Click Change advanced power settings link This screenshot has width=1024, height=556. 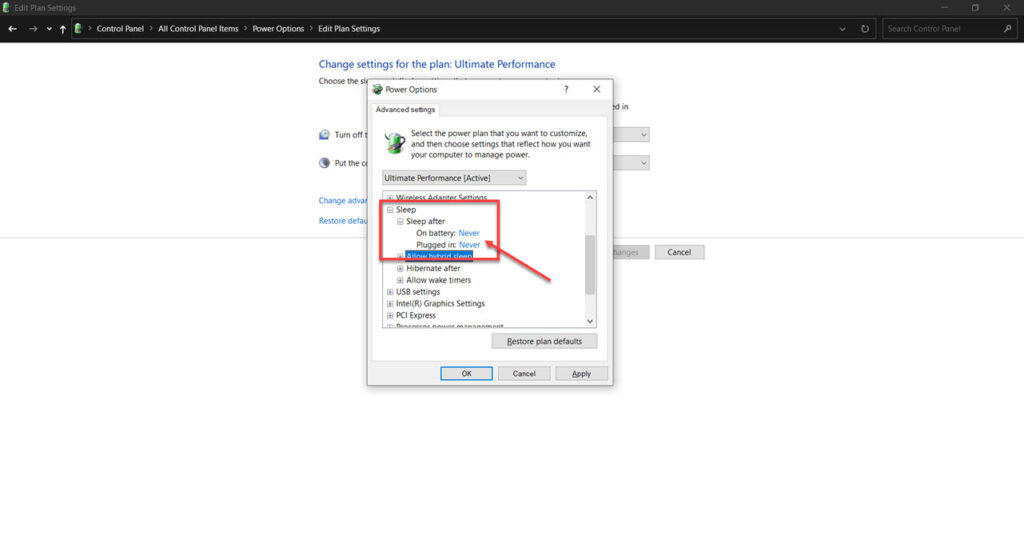[343, 201]
